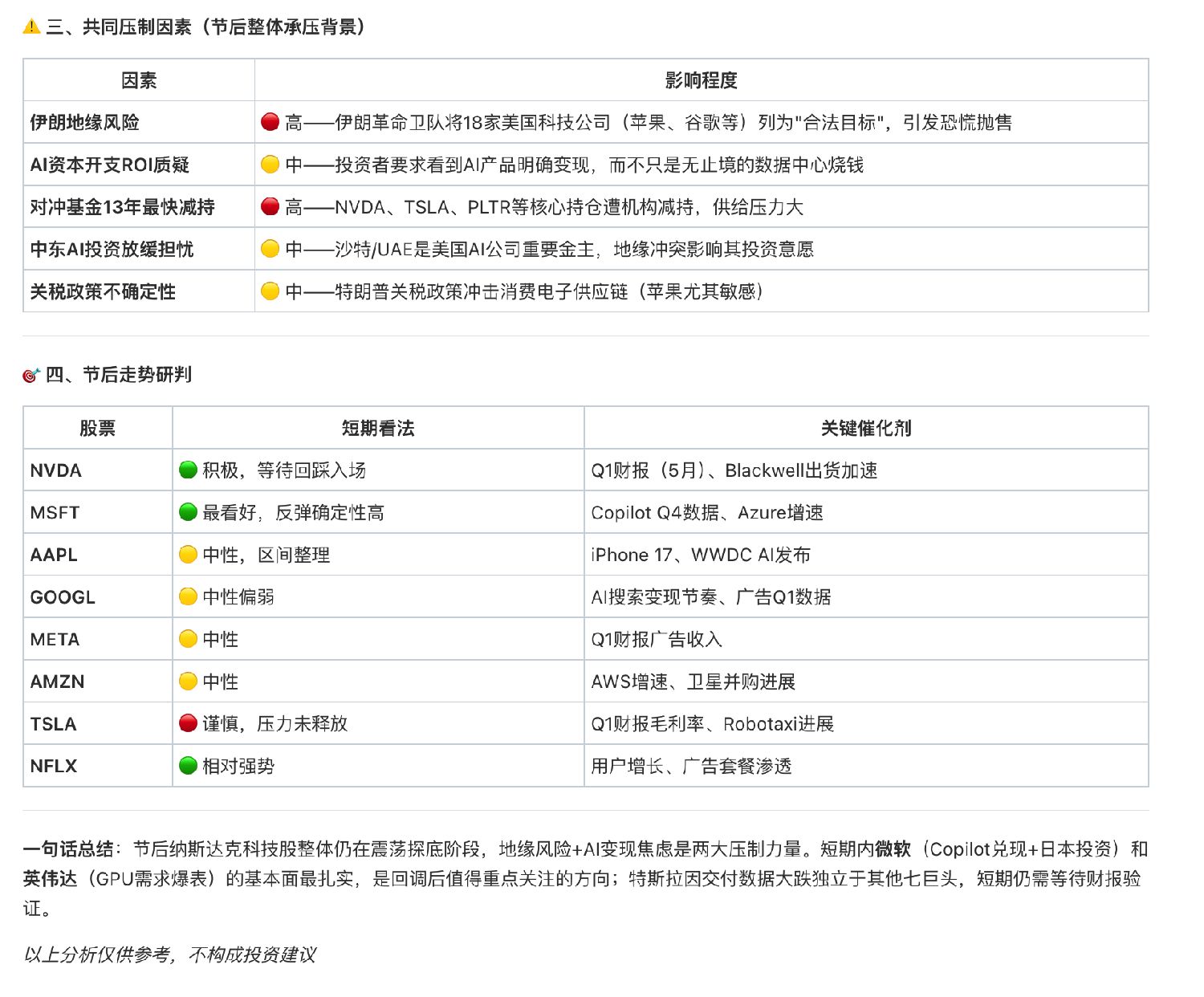Click the bold 微软 text in summary
1204x997 pixels.
pyautogui.click(x=893, y=849)
